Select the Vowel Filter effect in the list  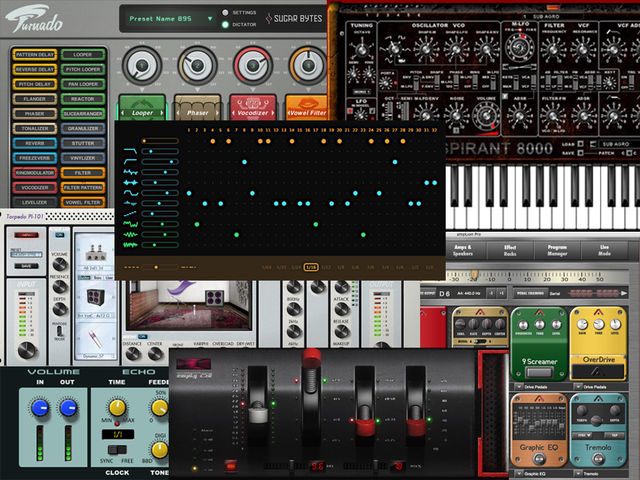[83, 202]
